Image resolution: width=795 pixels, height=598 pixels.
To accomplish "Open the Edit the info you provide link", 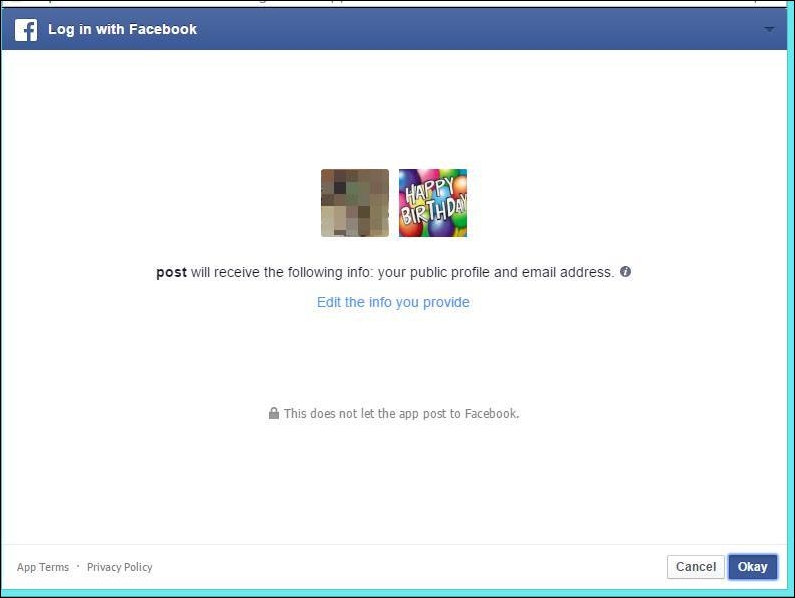I will point(393,302).
